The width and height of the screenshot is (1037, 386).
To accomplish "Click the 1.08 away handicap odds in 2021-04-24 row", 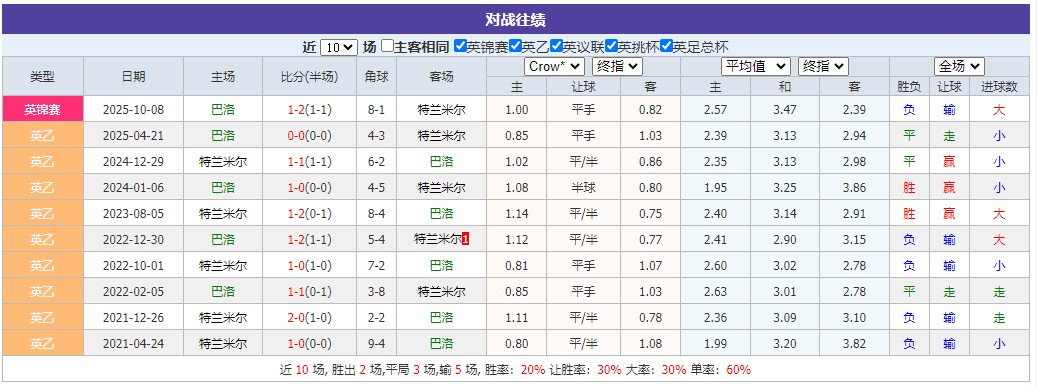I will coord(650,344).
